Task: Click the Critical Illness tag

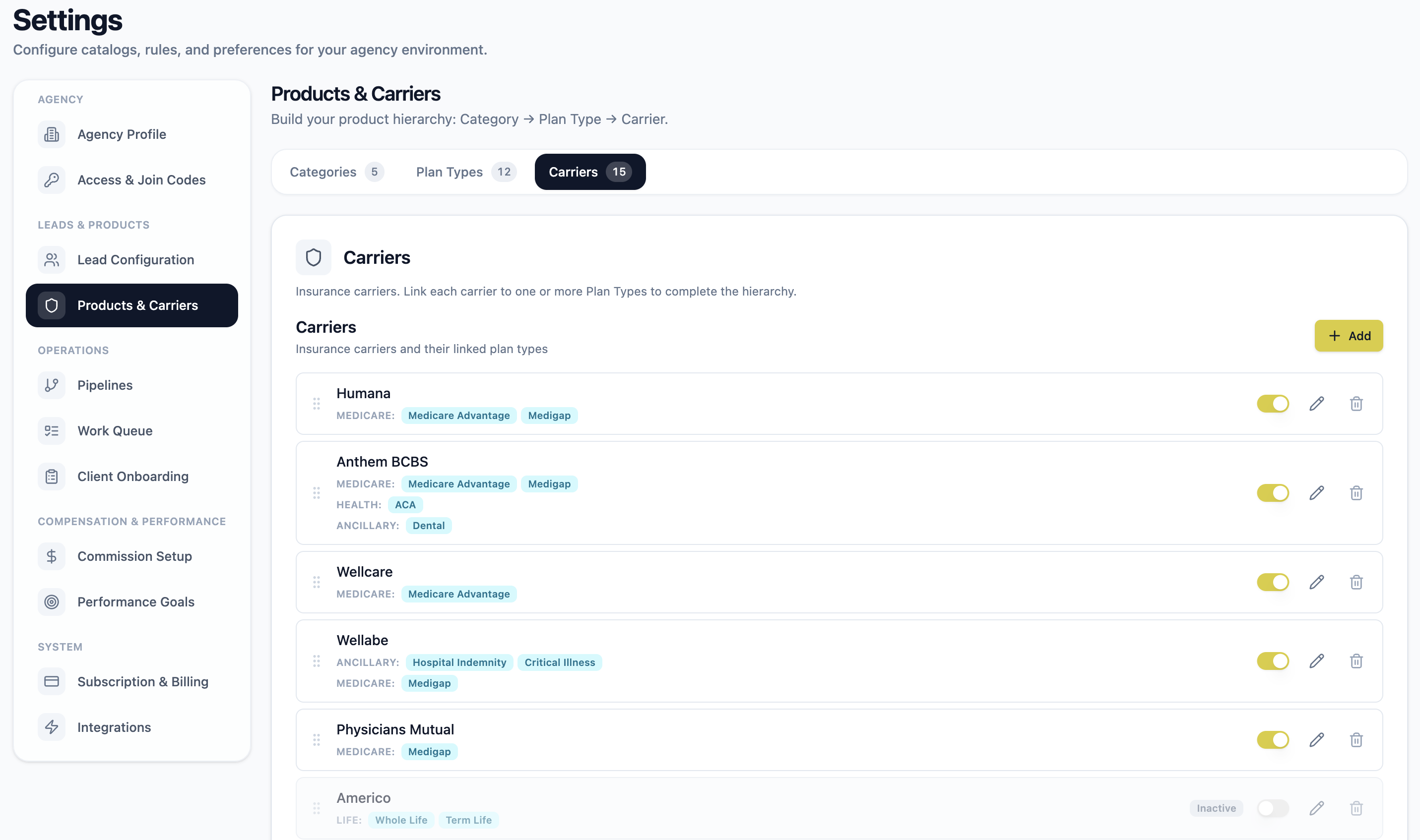Action: pyautogui.click(x=559, y=663)
